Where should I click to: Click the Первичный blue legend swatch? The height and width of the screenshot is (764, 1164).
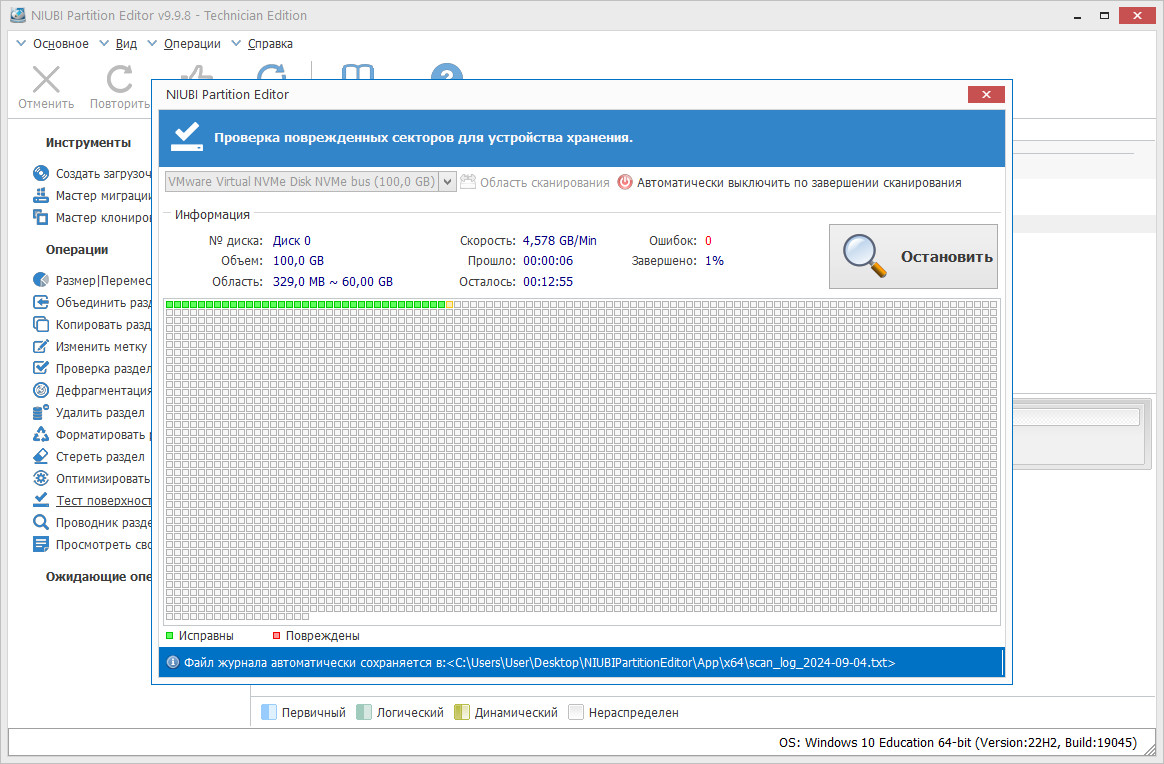(x=269, y=712)
